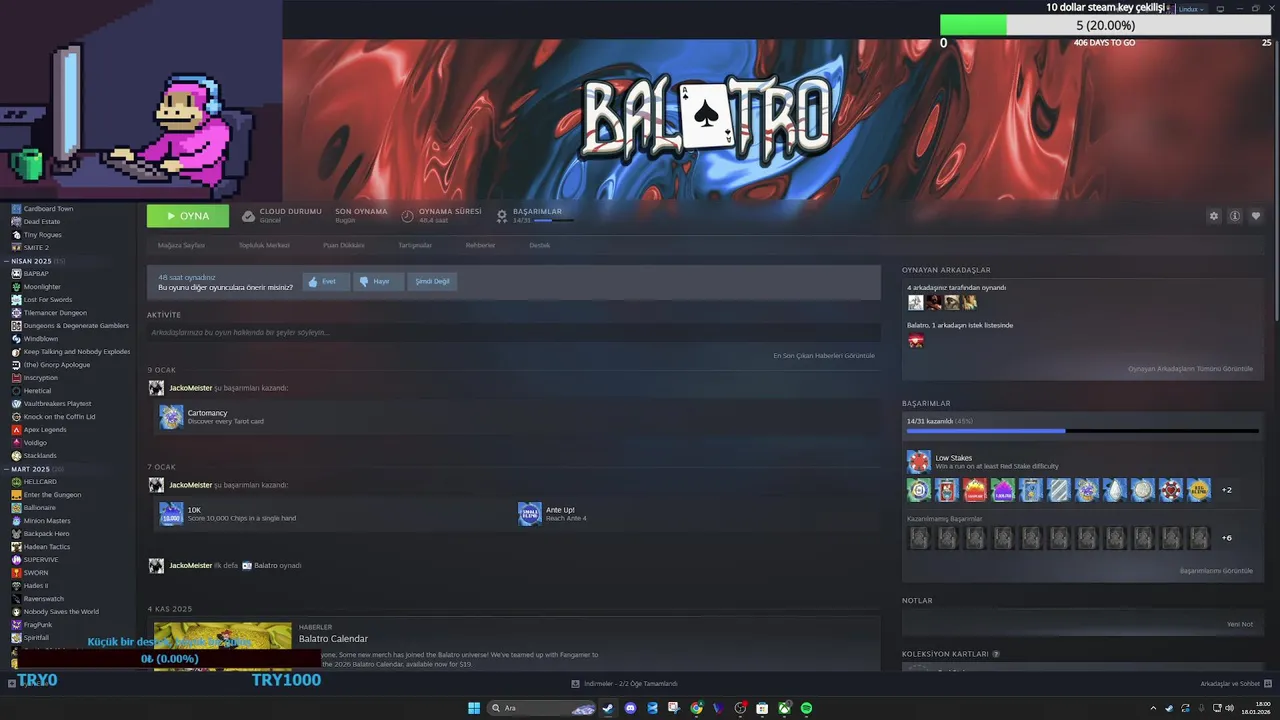
Task: Open the first friend avatar under Oynayan Arkadaşlar
Action: click(915, 302)
